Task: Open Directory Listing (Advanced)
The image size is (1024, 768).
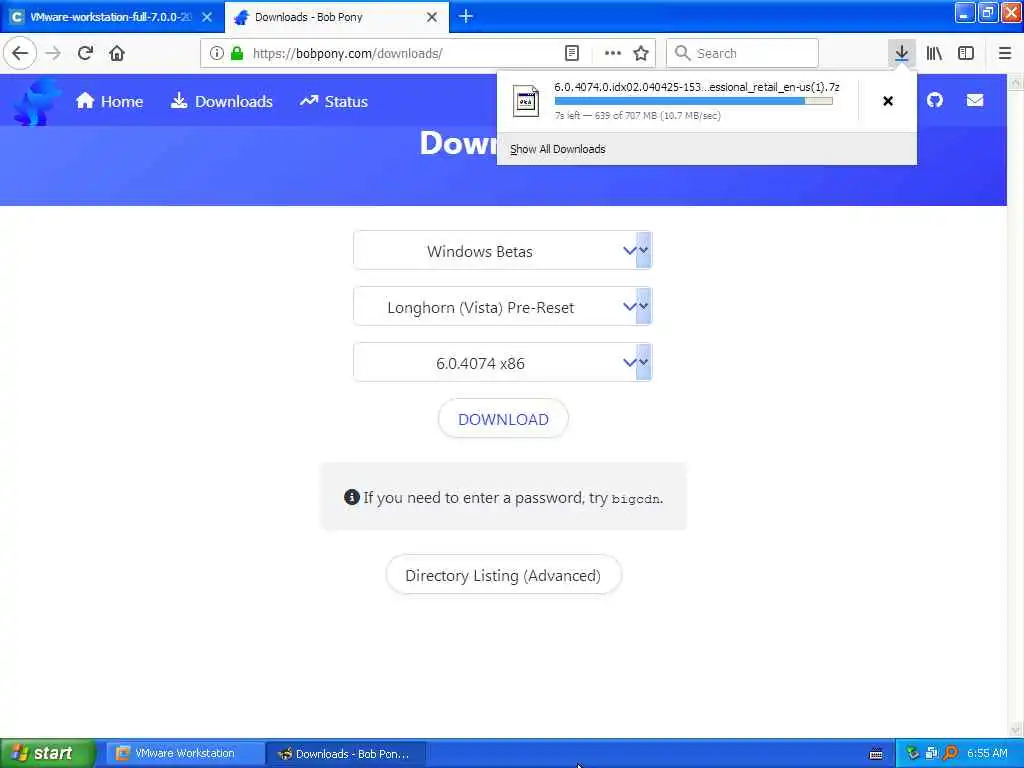Action: 503,575
